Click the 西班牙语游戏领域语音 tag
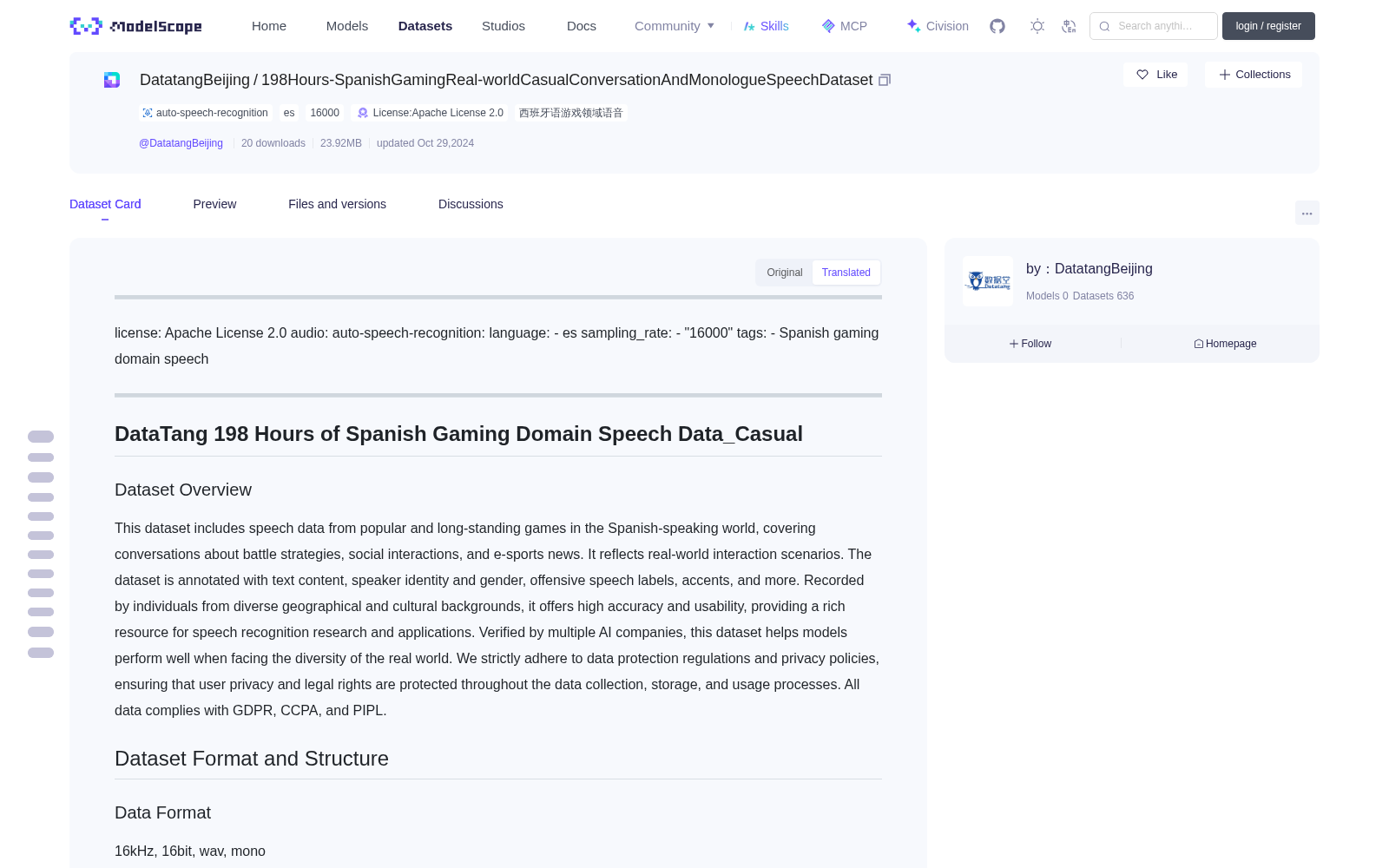Viewport: 1389px width, 868px height. click(x=571, y=113)
